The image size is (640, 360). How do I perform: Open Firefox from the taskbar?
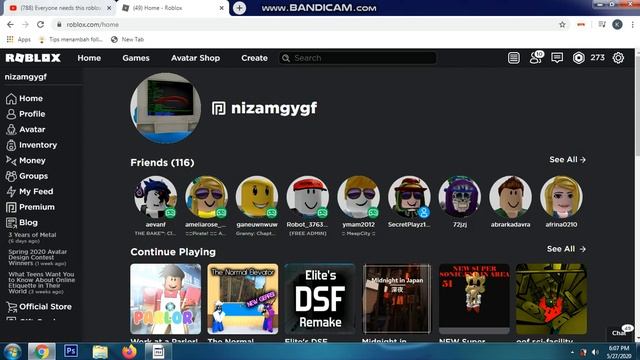(x=129, y=351)
